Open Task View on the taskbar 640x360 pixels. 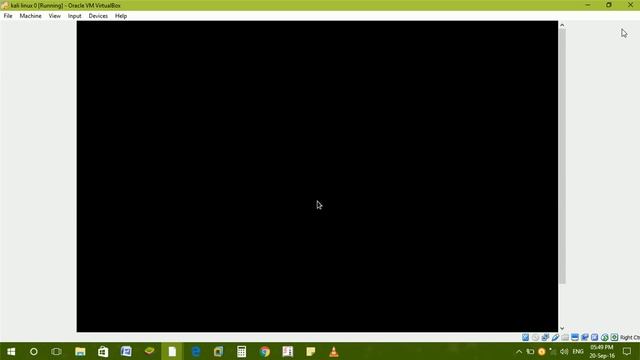click(56, 351)
